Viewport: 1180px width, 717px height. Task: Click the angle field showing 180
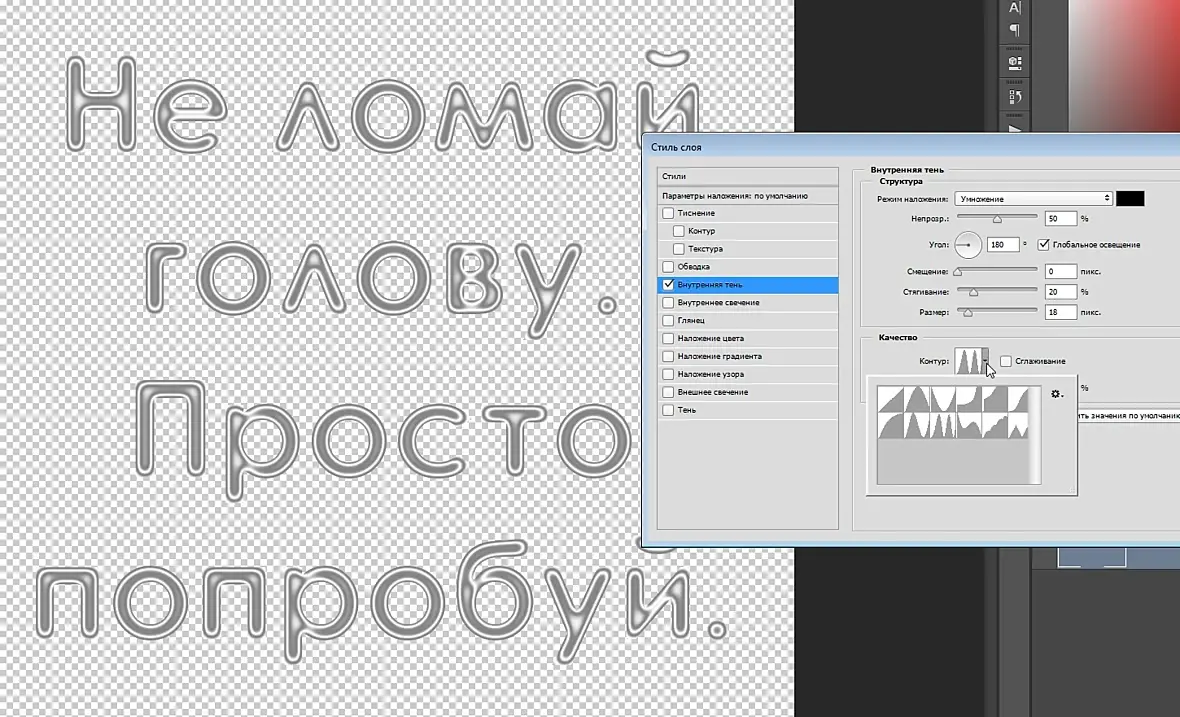tap(1003, 245)
